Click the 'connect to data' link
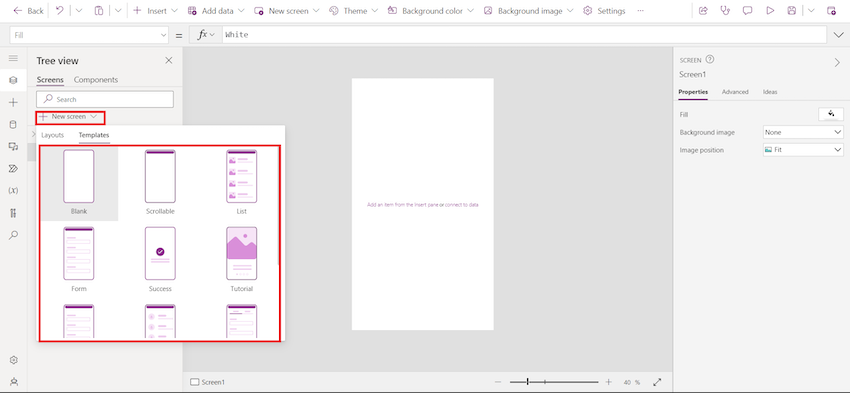This screenshot has height=393, width=850. coord(461,205)
